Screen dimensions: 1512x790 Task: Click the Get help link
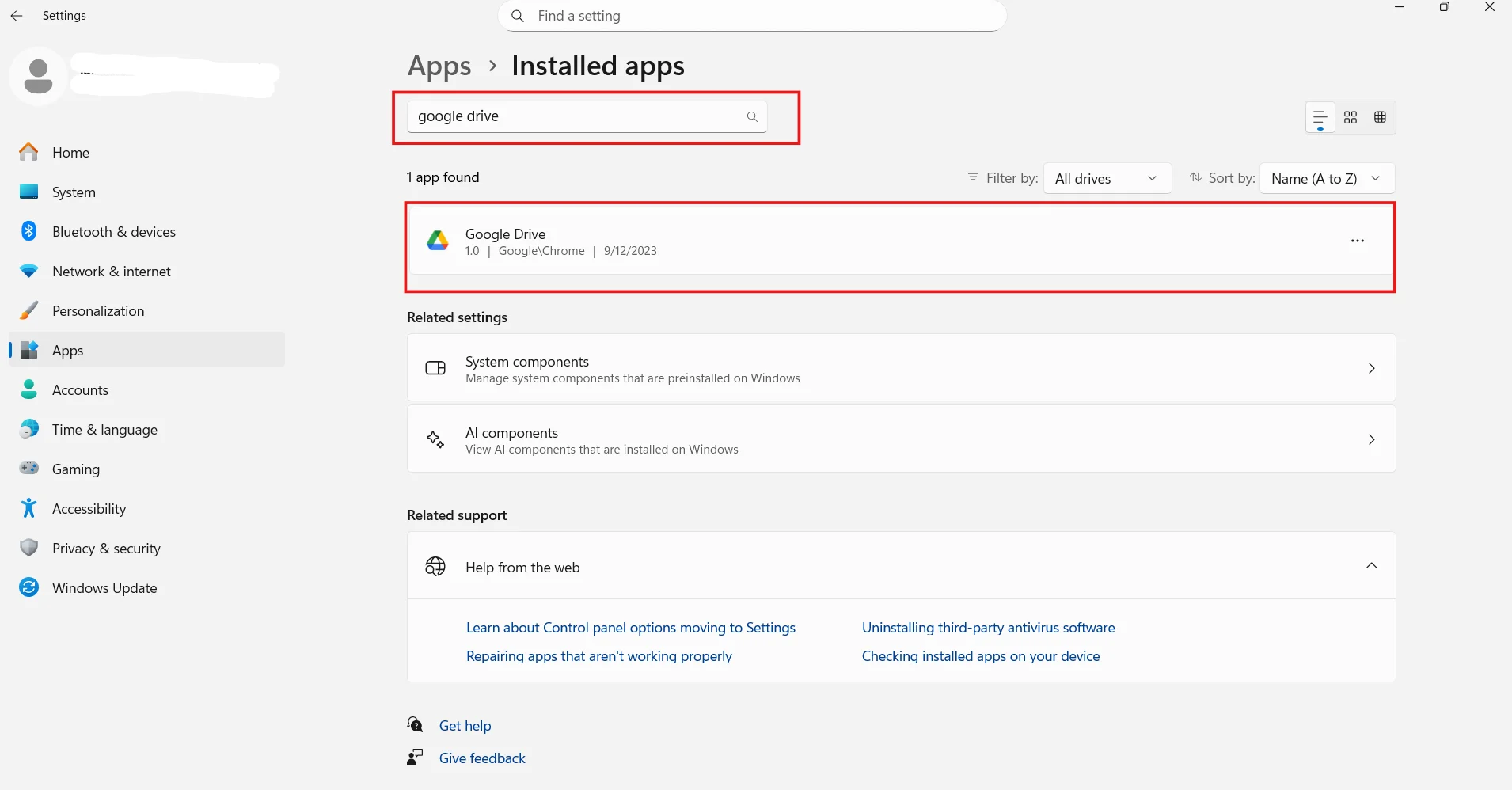(x=465, y=725)
